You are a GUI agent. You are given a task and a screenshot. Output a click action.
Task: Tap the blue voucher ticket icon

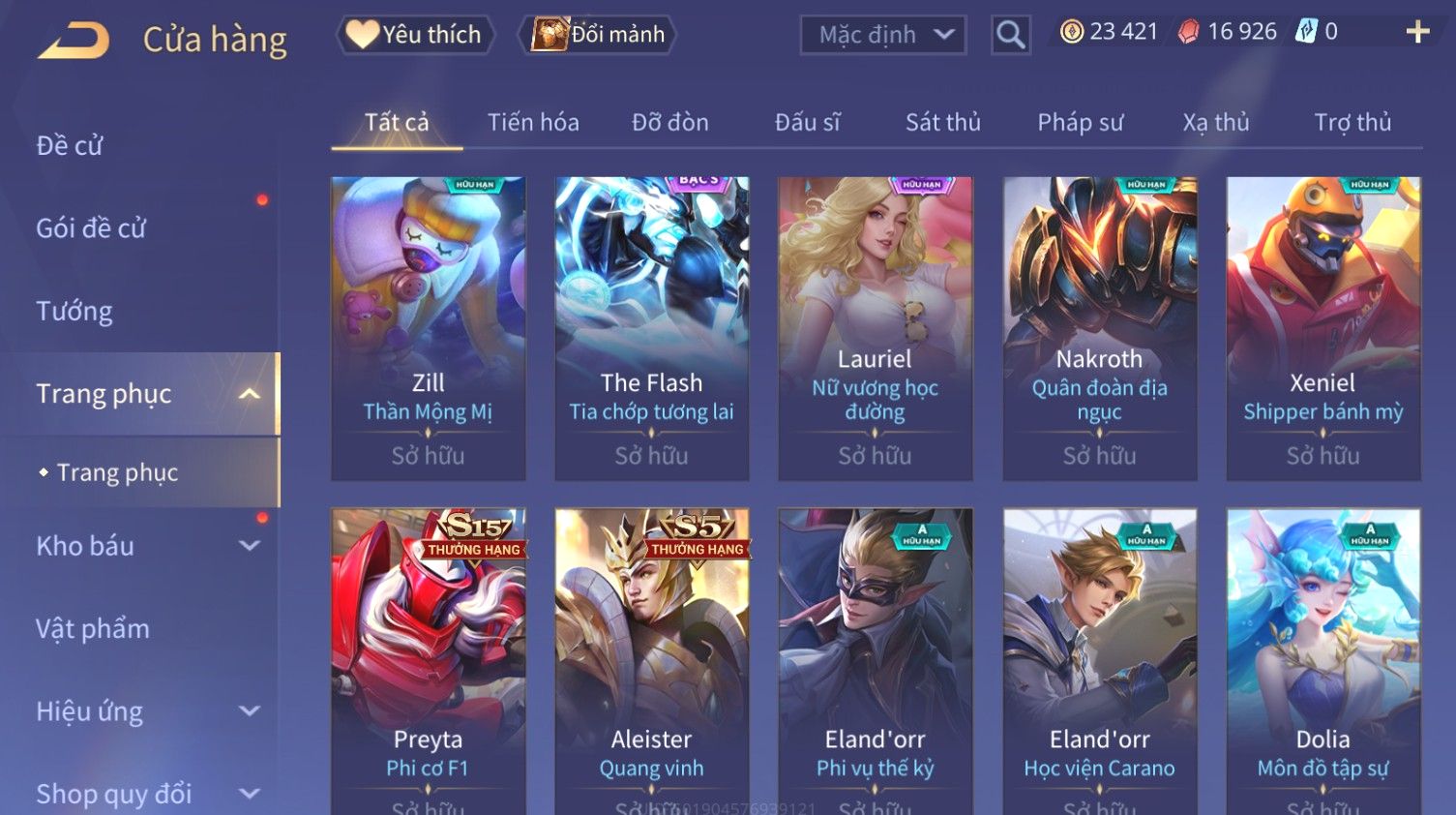(1306, 31)
